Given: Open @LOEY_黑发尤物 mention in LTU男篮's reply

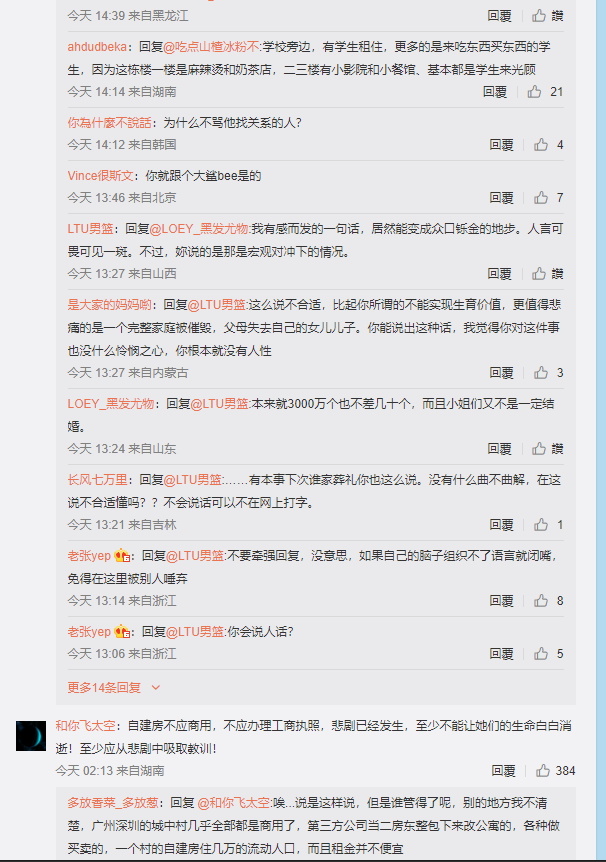Looking at the screenshot, I should click(199, 228).
